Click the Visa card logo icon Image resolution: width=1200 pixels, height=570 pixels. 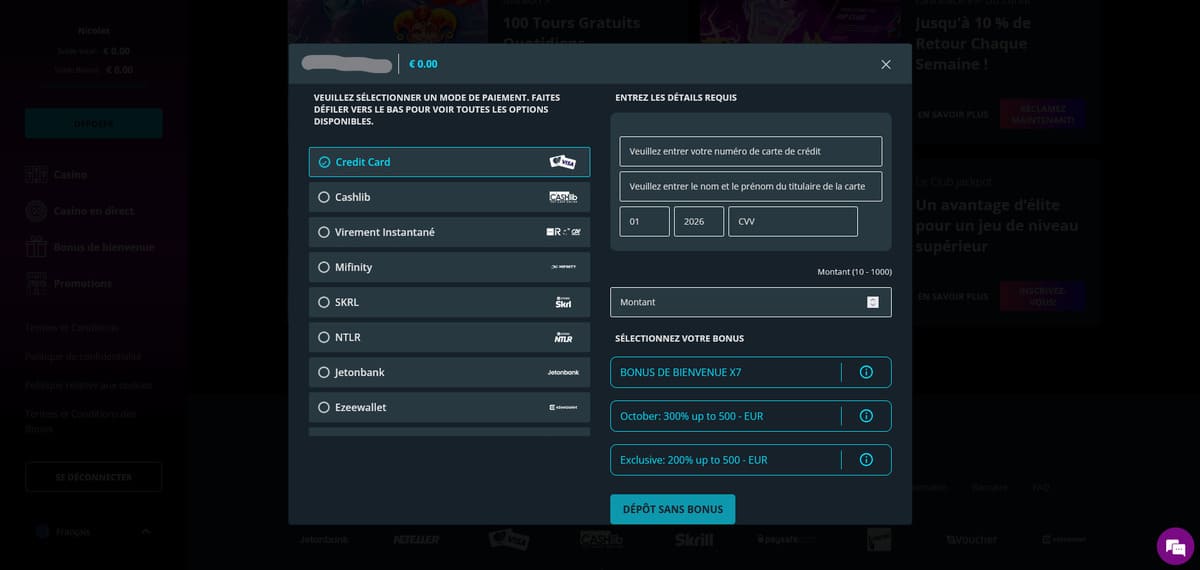[x=563, y=162]
